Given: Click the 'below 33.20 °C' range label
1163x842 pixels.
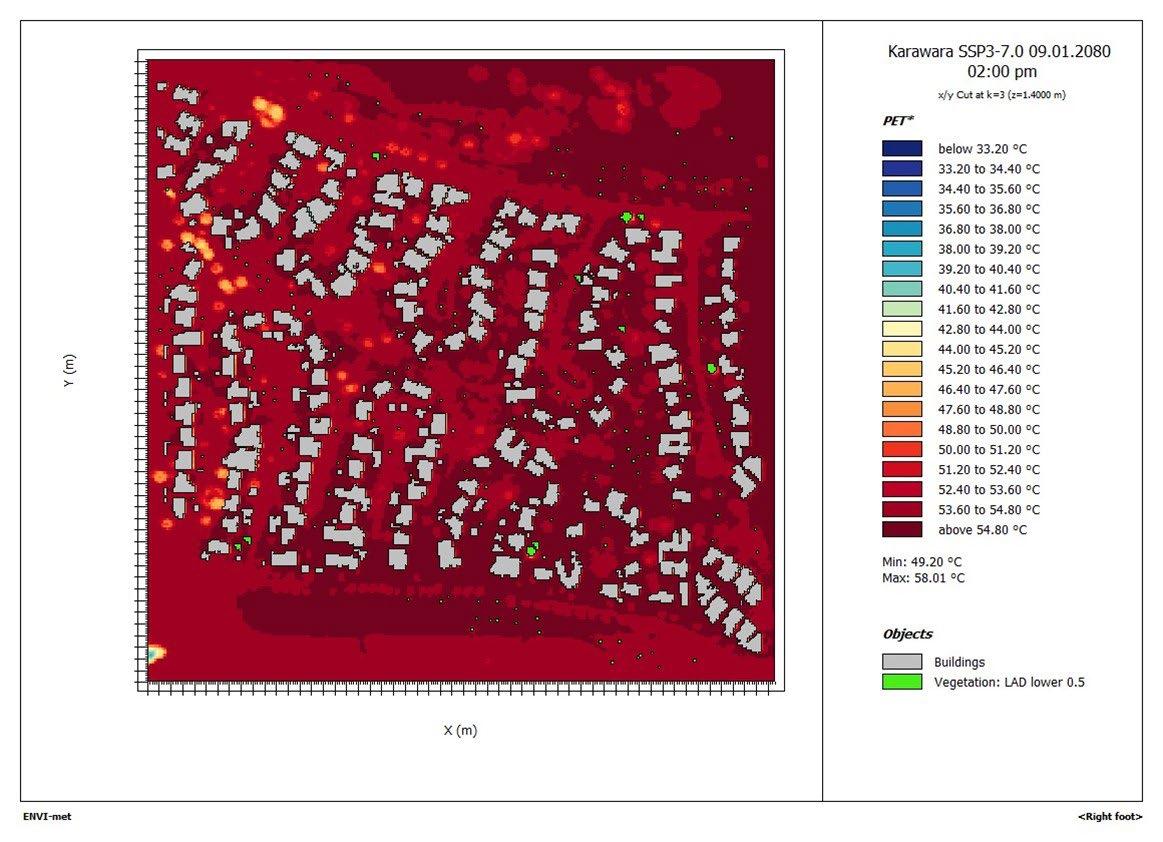Looking at the screenshot, I should (982, 149).
